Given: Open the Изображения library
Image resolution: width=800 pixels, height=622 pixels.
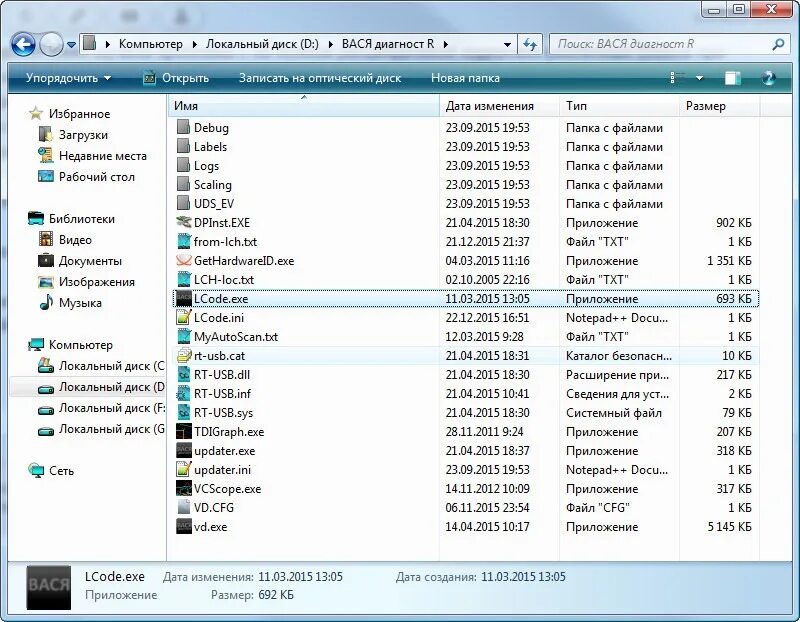Looking at the screenshot, I should 87,282.
